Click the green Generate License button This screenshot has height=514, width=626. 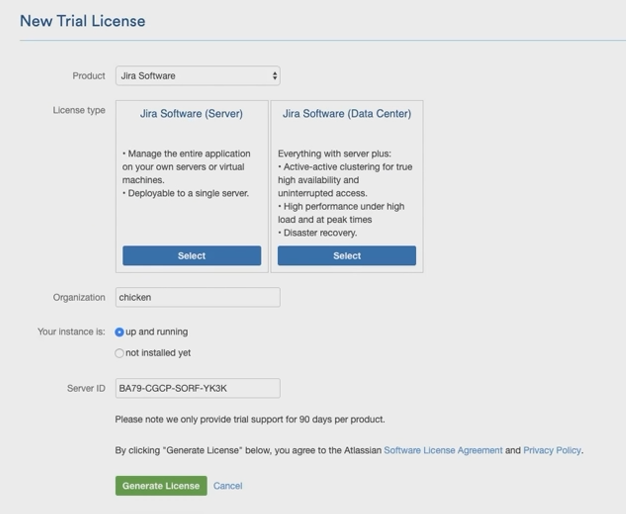(161, 486)
